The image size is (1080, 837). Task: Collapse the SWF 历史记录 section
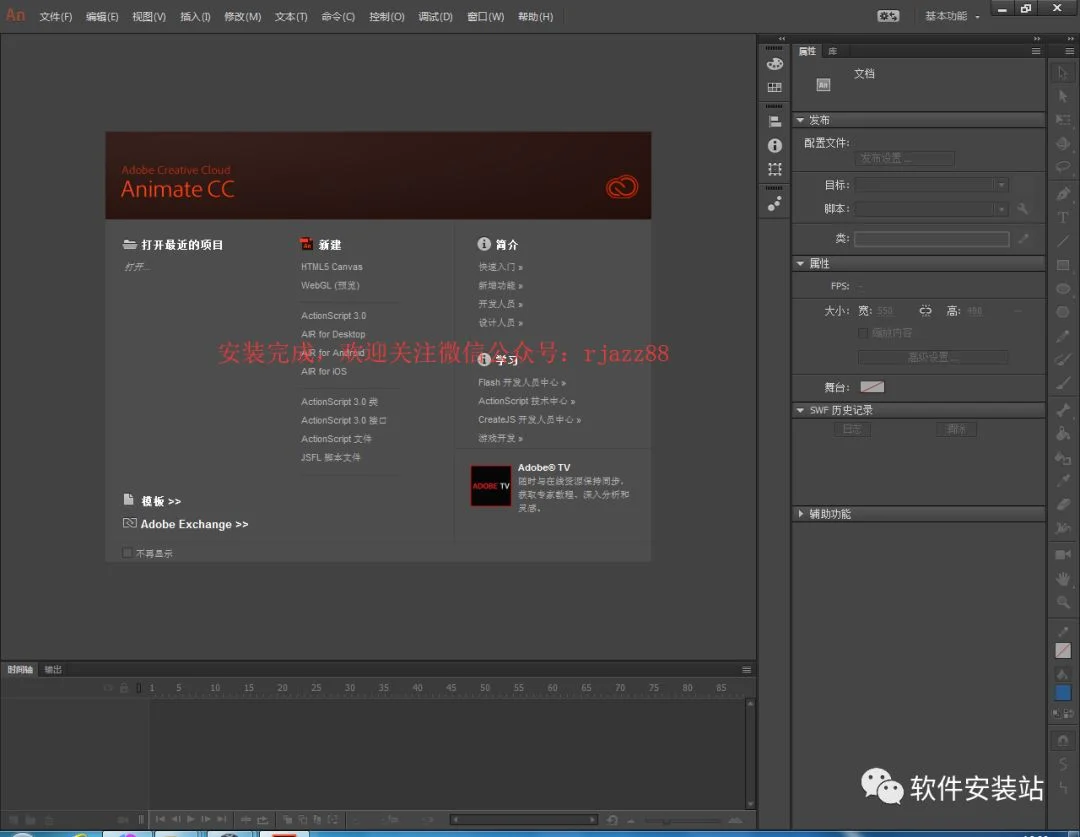(x=800, y=410)
